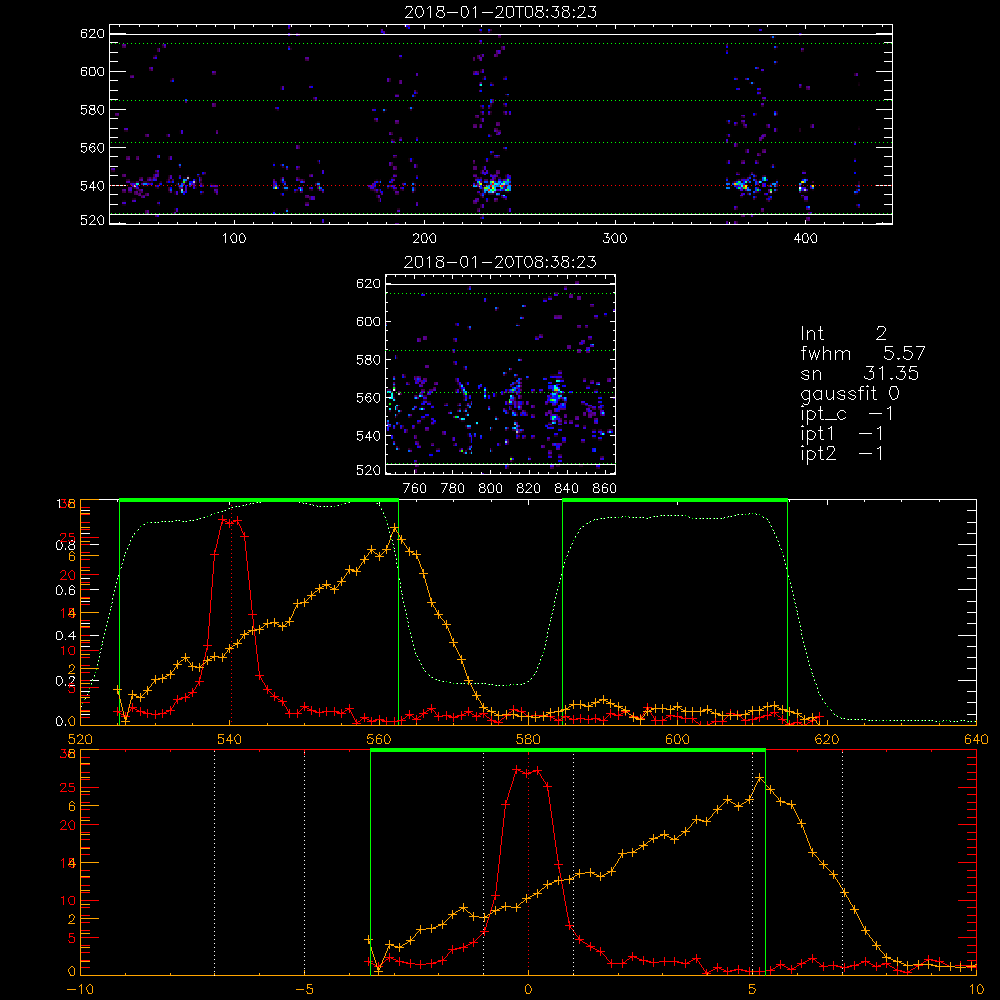Click x-axis label 100 of top image
This screenshot has height=1000, width=1000.
(x=234, y=239)
